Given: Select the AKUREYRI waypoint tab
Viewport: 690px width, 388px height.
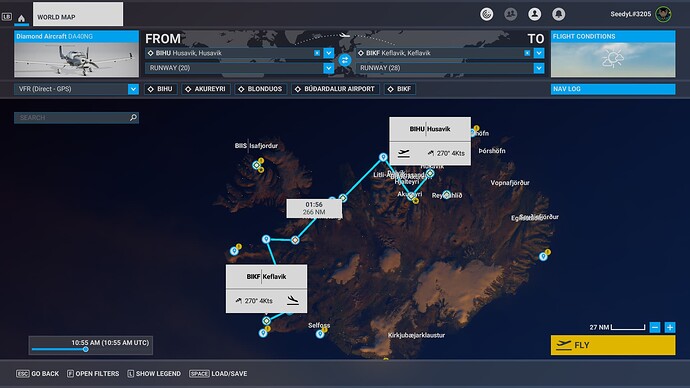Looking at the screenshot, I should coord(206,89).
